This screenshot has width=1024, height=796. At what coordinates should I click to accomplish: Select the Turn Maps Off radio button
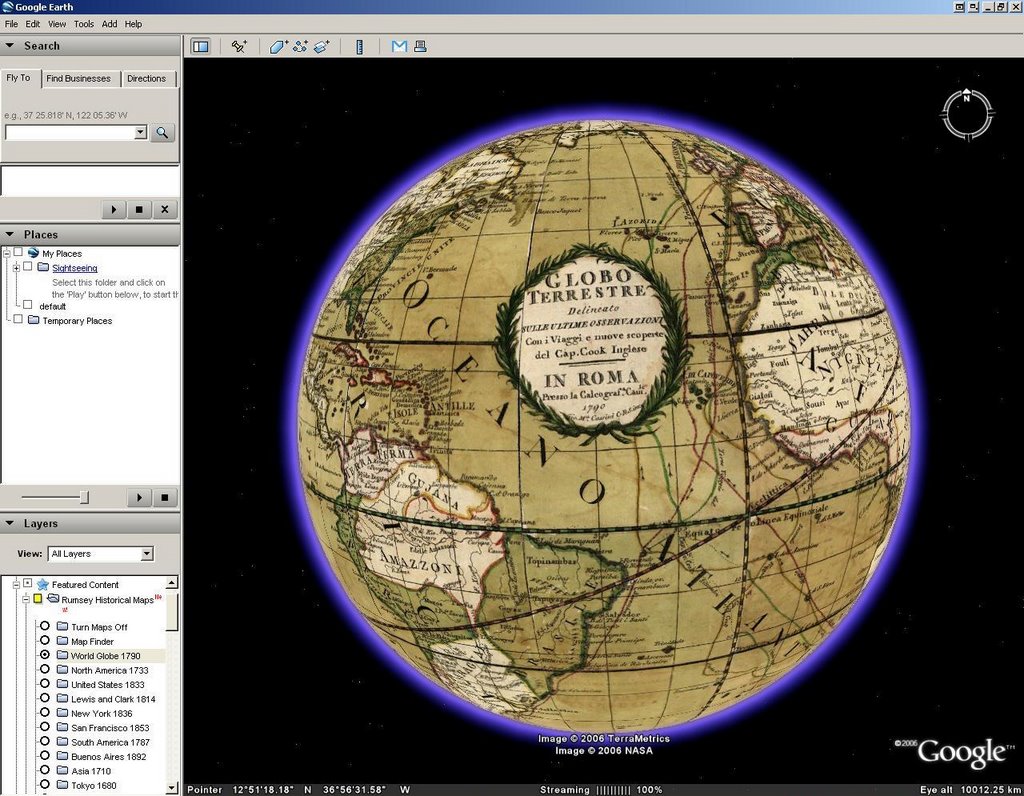pos(44,626)
